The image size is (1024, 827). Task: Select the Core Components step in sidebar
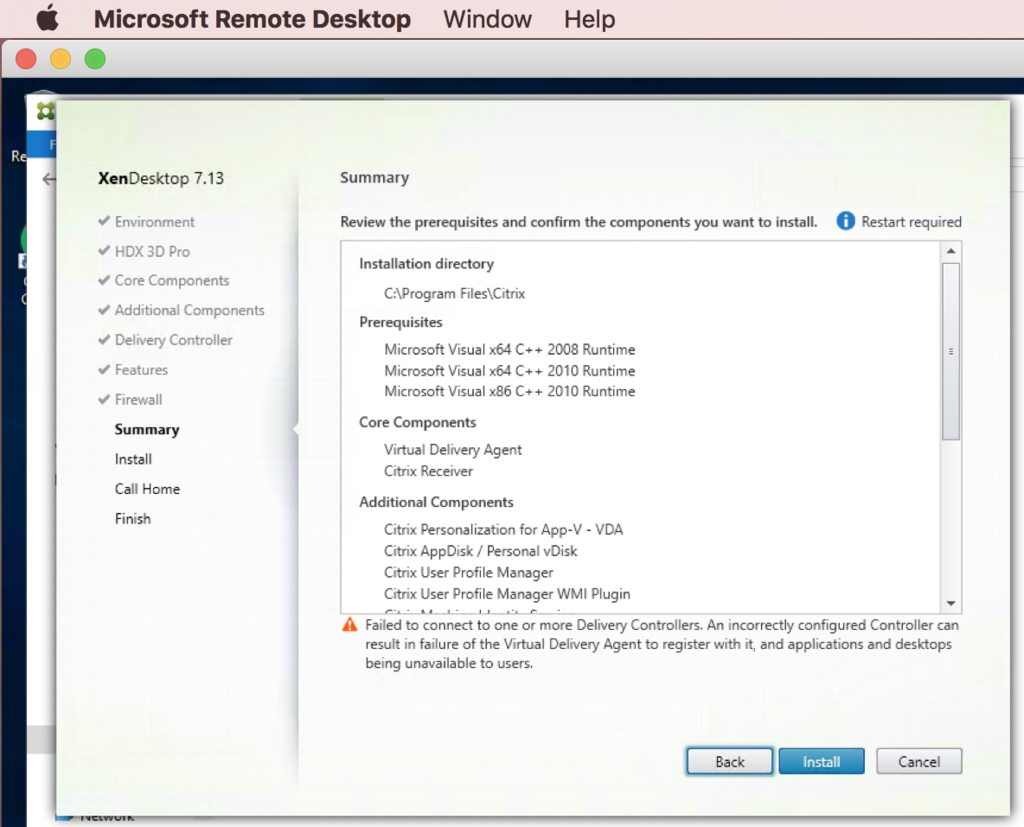(x=172, y=281)
